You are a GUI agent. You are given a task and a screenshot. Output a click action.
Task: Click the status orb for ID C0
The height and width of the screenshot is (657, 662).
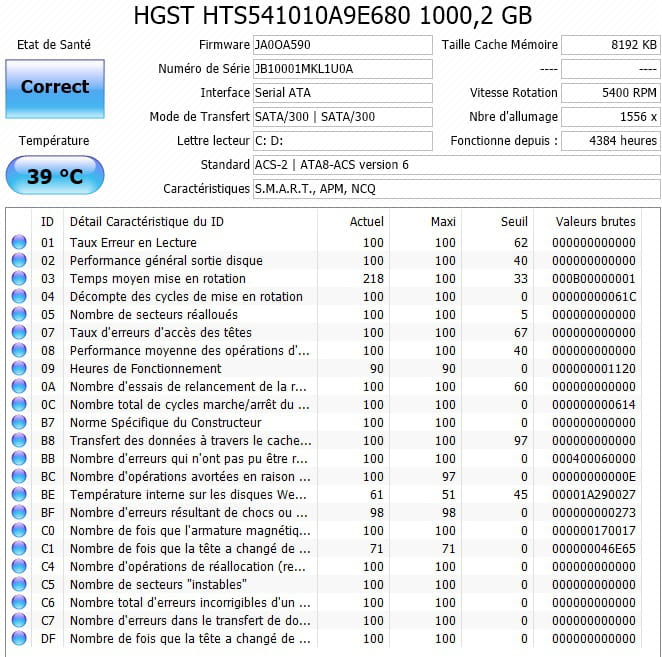[x=19, y=530]
